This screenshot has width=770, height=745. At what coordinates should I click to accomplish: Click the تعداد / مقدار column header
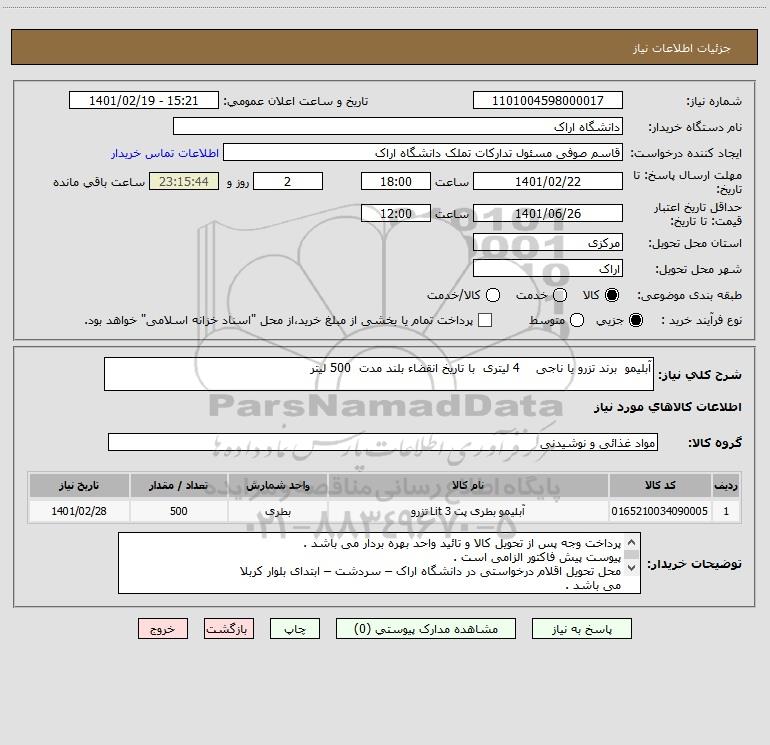click(x=179, y=485)
